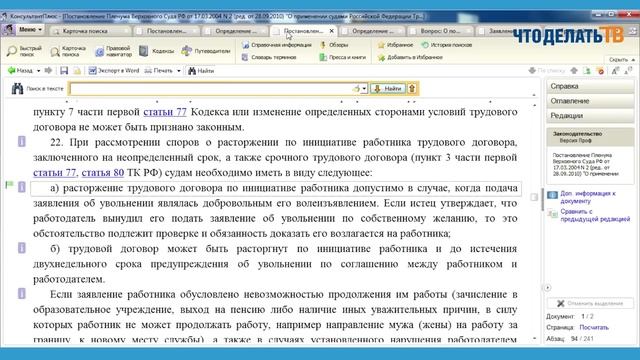The width and height of the screenshot is (640, 360).
Task: Open Словарь терминов
Action: point(269,58)
